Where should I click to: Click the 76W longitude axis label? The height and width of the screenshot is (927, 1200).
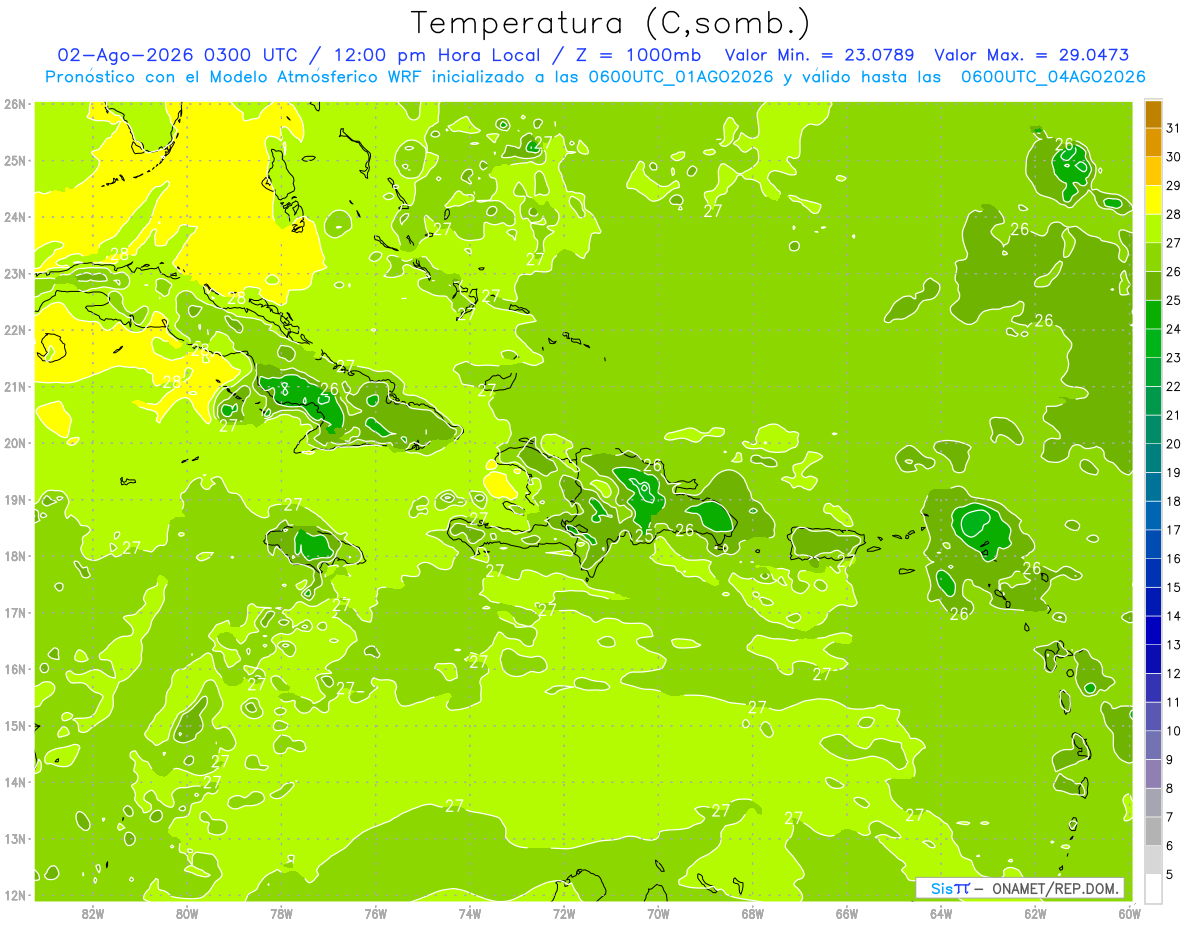376,914
